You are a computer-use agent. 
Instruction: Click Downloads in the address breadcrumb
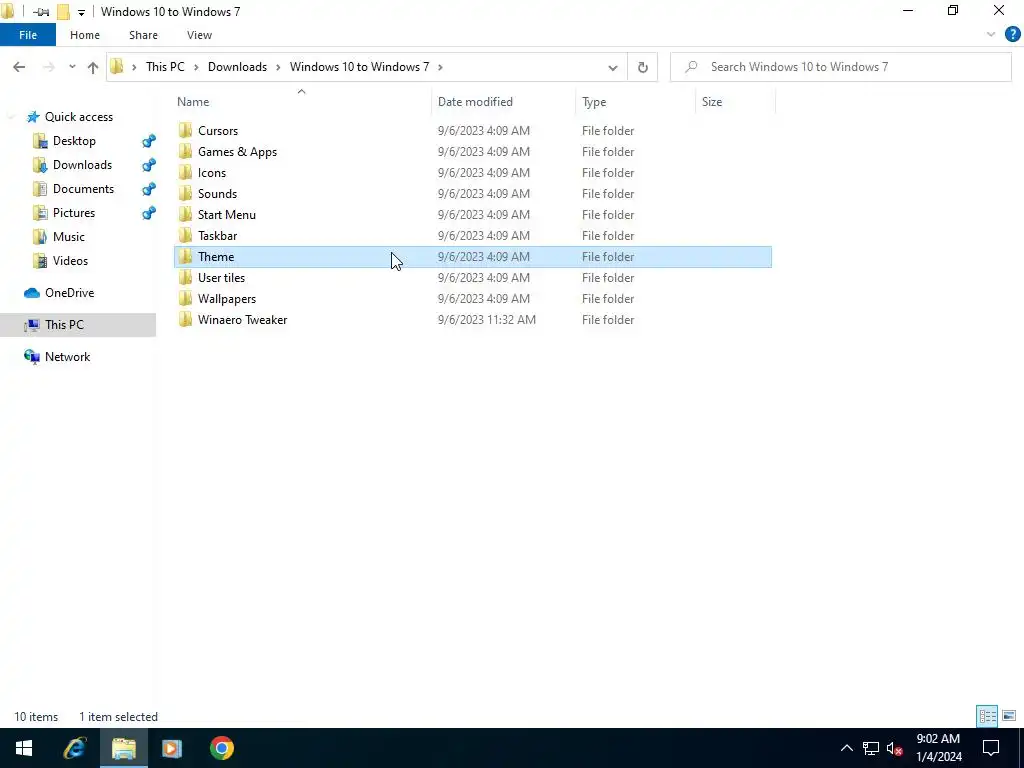237,67
